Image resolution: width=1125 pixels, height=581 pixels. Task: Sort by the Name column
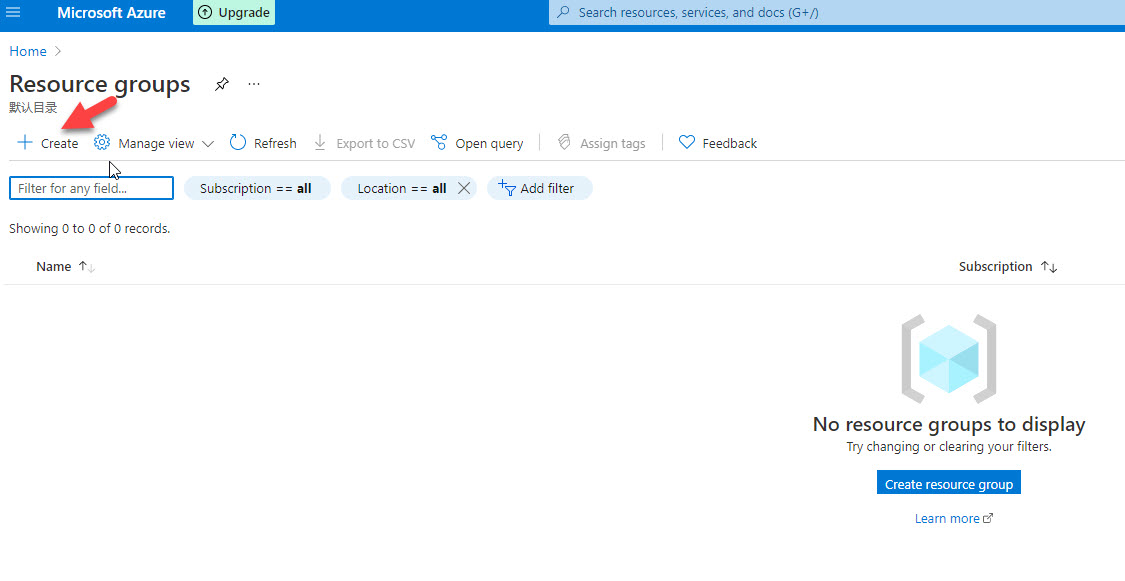(54, 267)
